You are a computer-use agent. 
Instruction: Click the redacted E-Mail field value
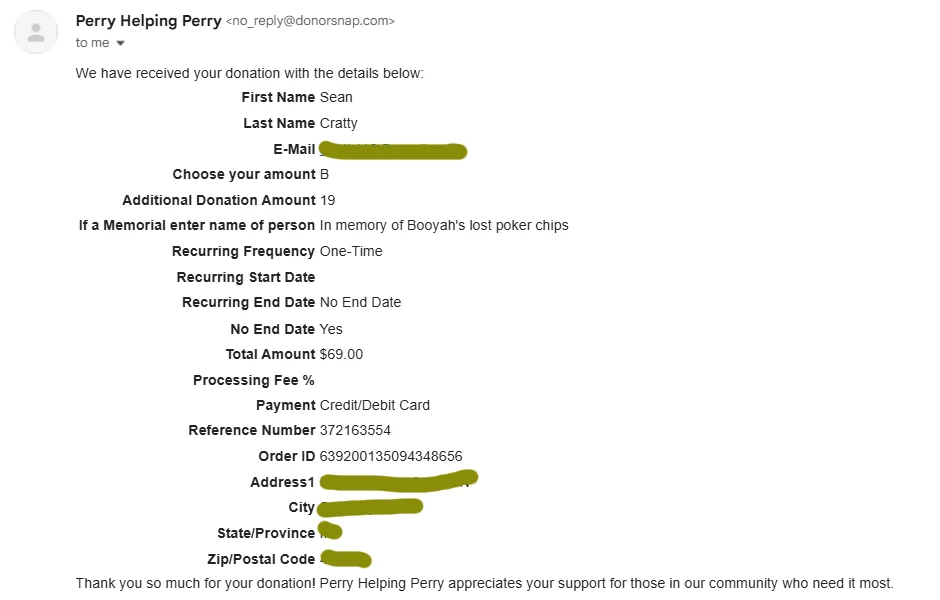coord(393,150)
